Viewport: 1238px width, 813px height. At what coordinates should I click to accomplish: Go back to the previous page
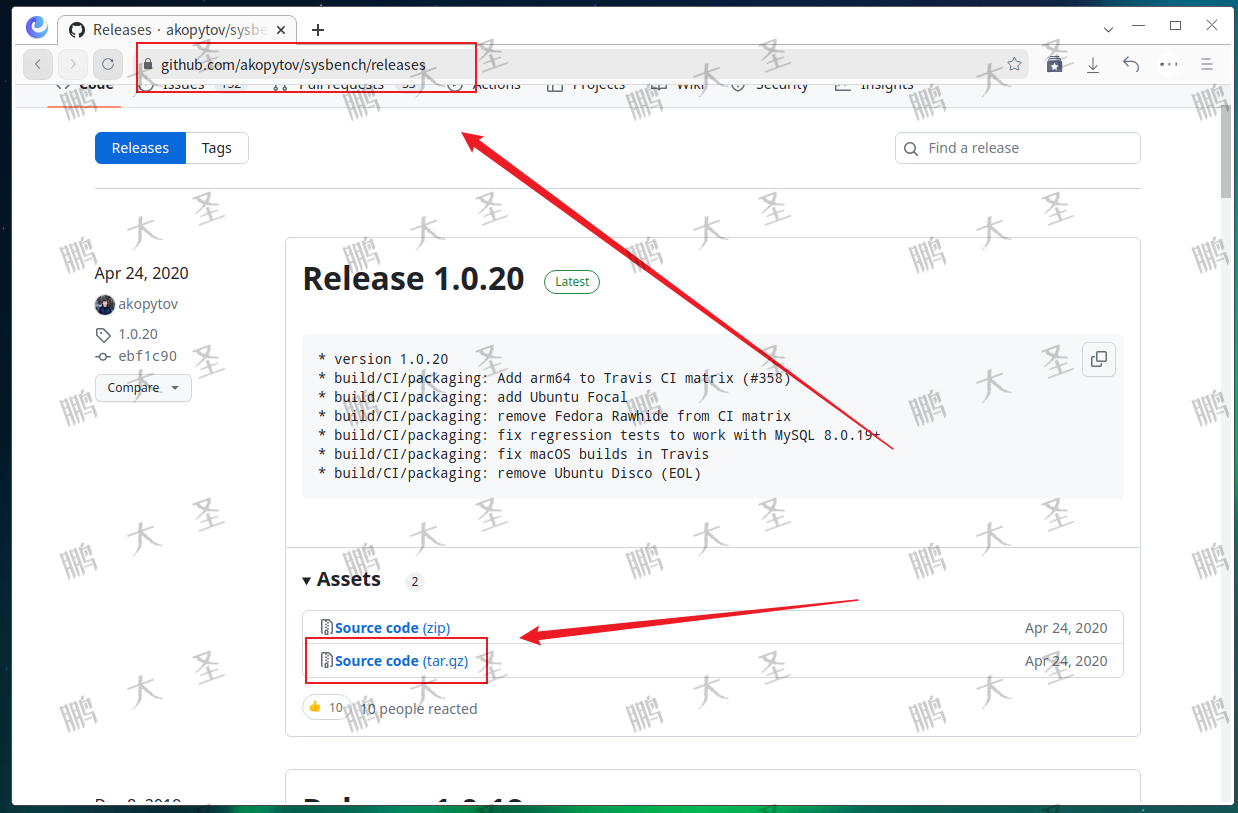37,65
